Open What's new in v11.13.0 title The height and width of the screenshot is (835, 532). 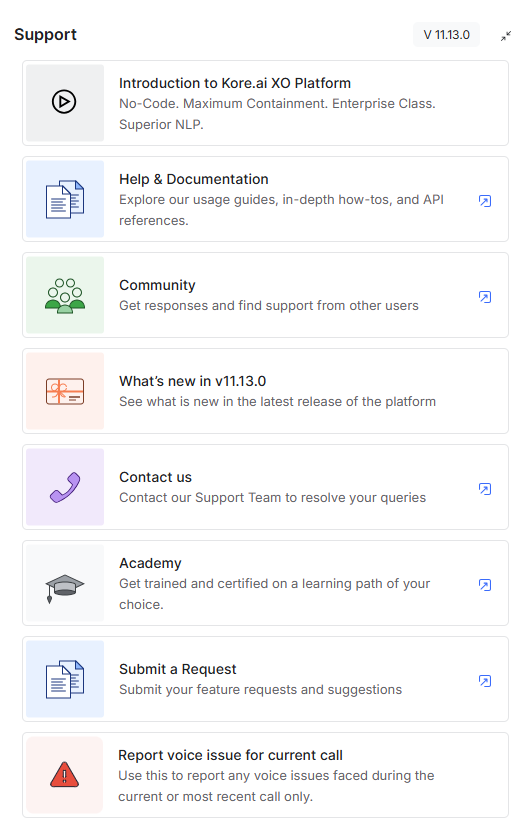pos(192,381)
